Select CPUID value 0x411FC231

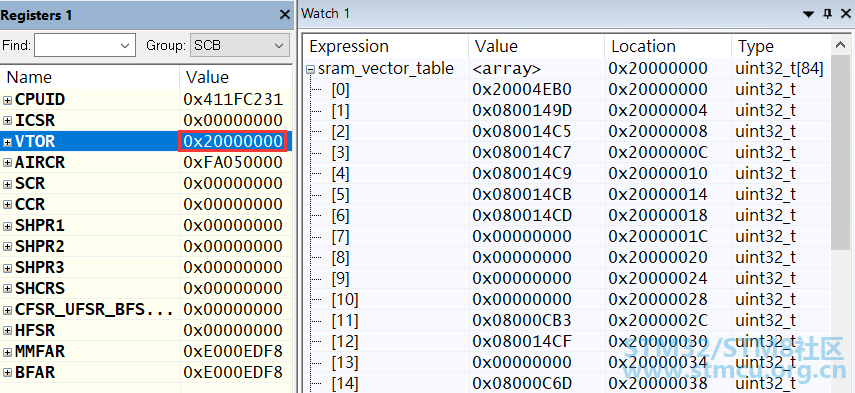click(233, 100)
